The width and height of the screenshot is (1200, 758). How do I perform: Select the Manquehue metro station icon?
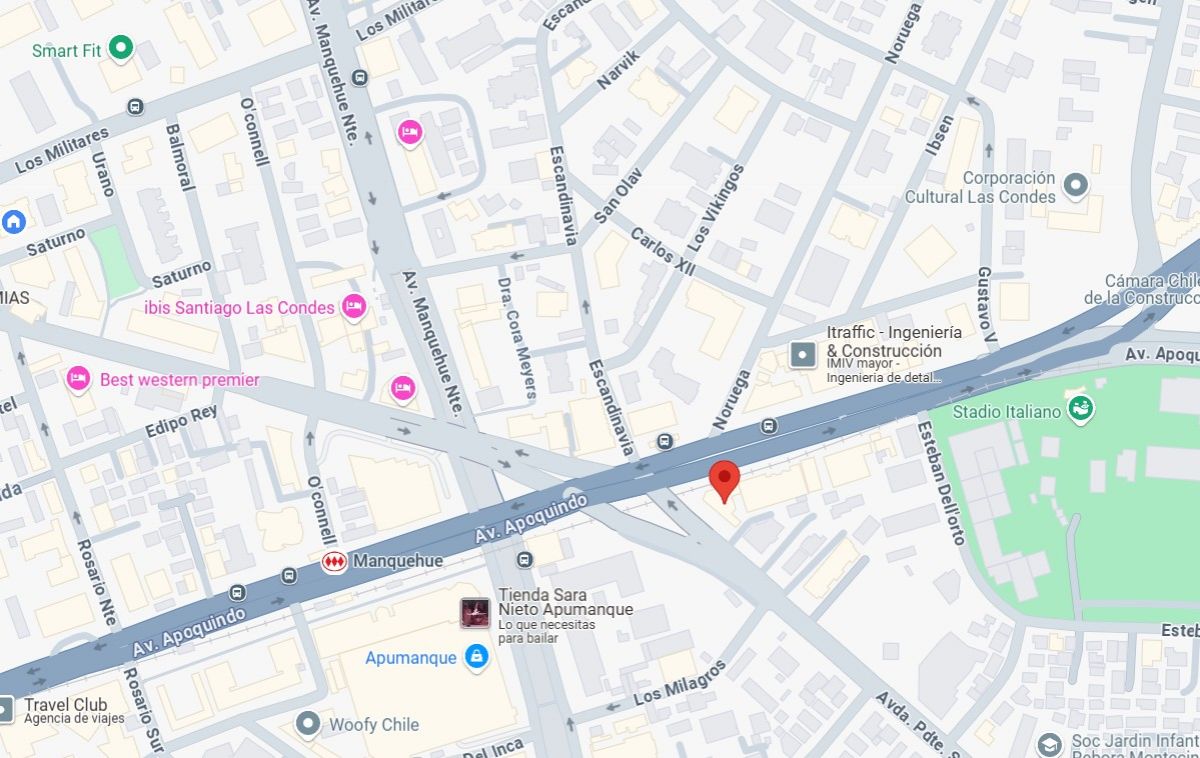[334, 562]
